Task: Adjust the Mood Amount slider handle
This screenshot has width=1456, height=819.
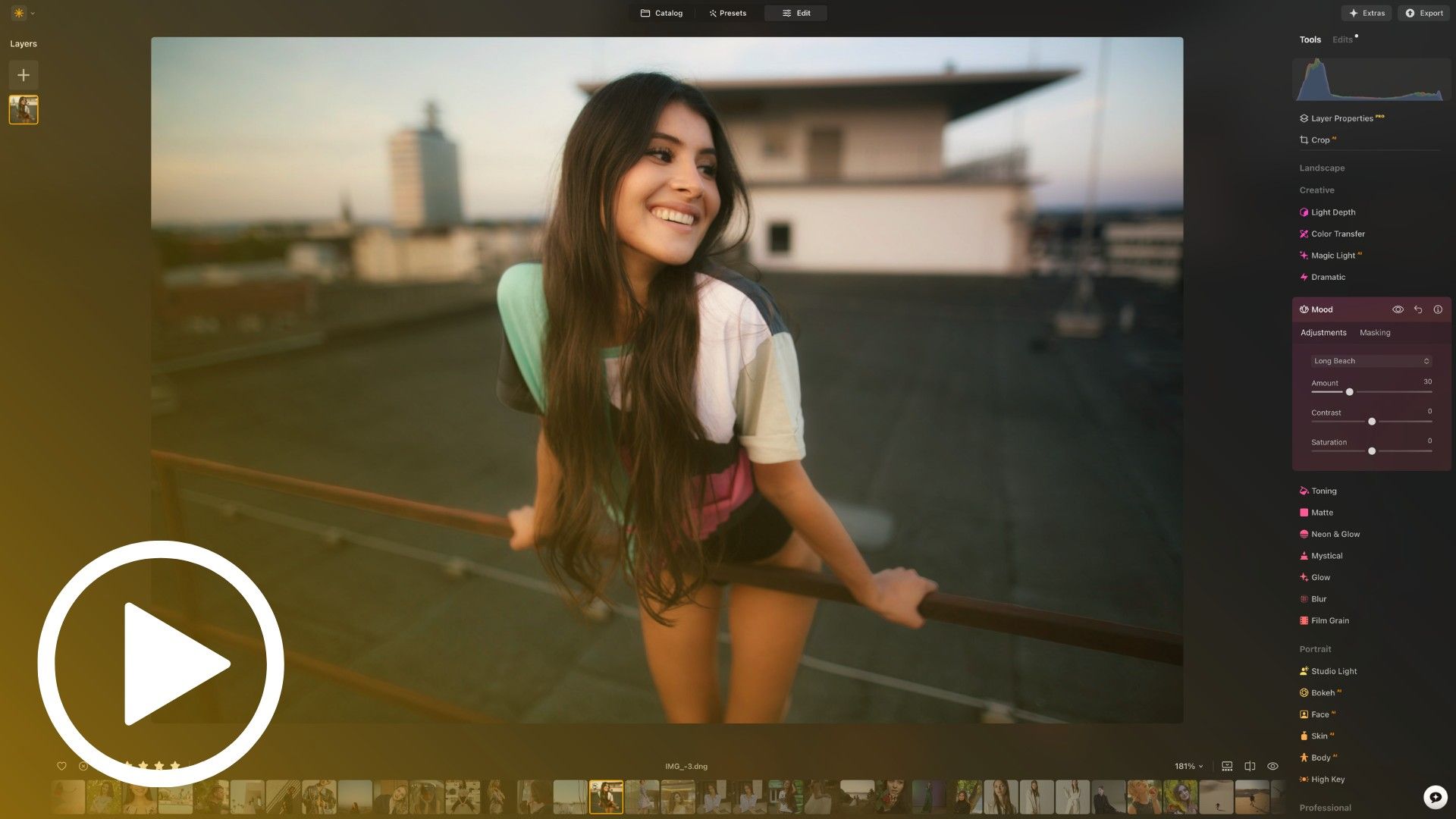Action: tap(1349, 392)
